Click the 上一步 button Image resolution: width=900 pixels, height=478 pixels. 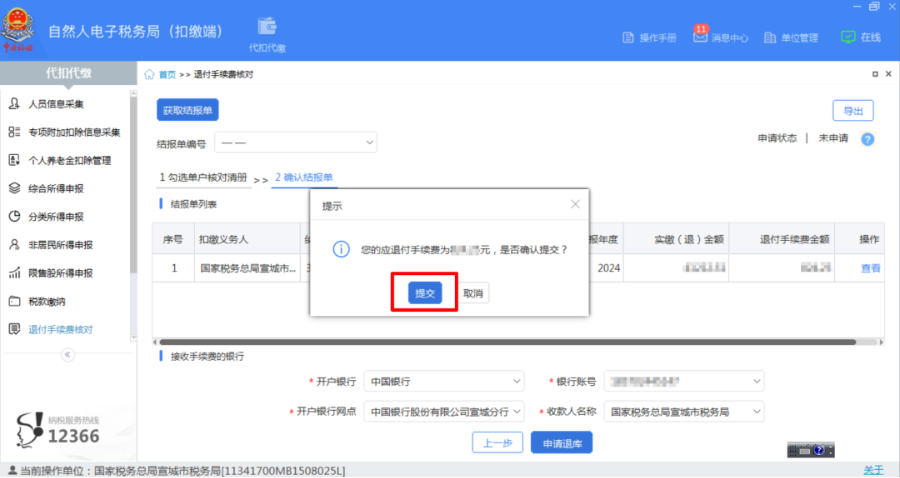(x=497, y=443)
